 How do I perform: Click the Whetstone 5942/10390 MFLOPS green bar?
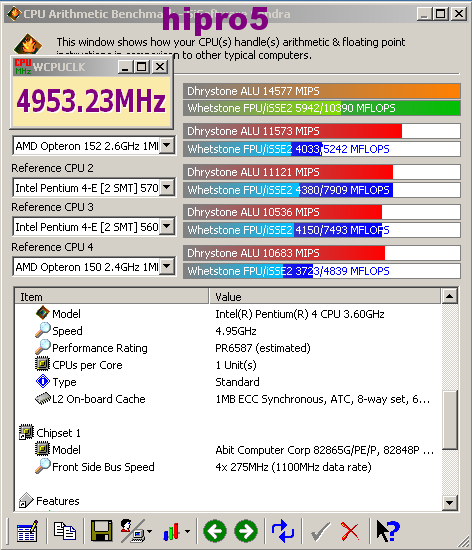coord(322,108)
